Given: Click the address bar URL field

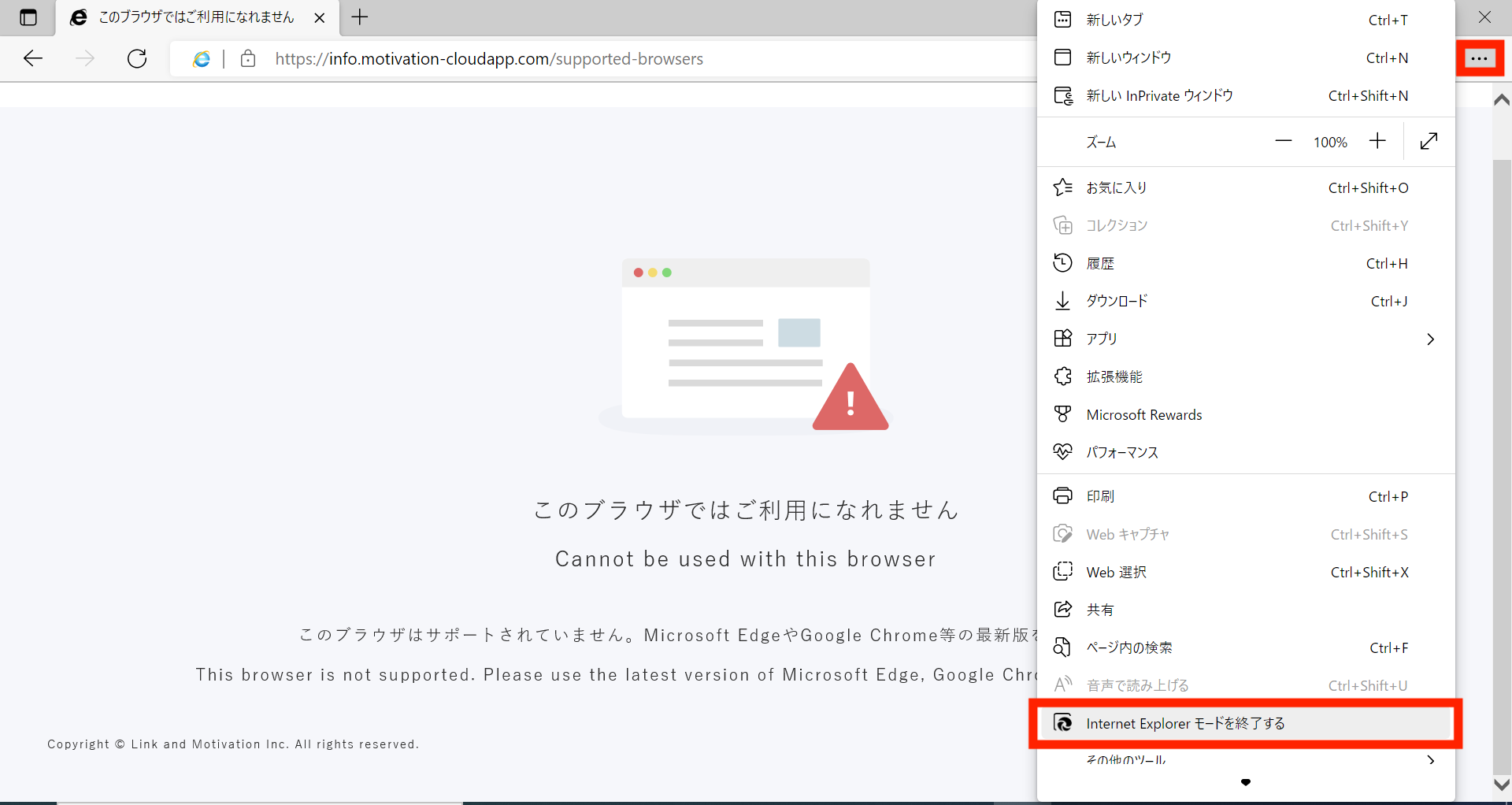Looking at the screenshot, I should coord(488,59).
